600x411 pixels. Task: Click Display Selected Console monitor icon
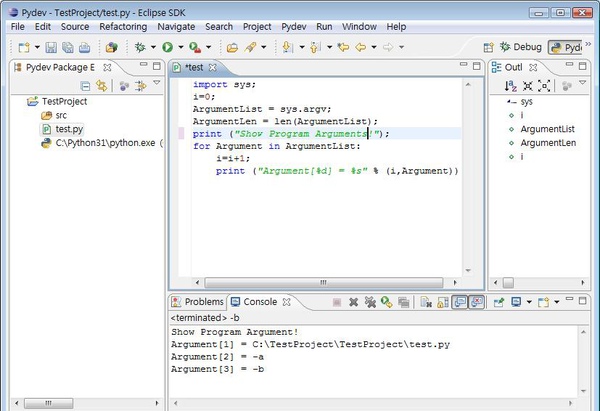pyautogui.click(x=516, y=302)
